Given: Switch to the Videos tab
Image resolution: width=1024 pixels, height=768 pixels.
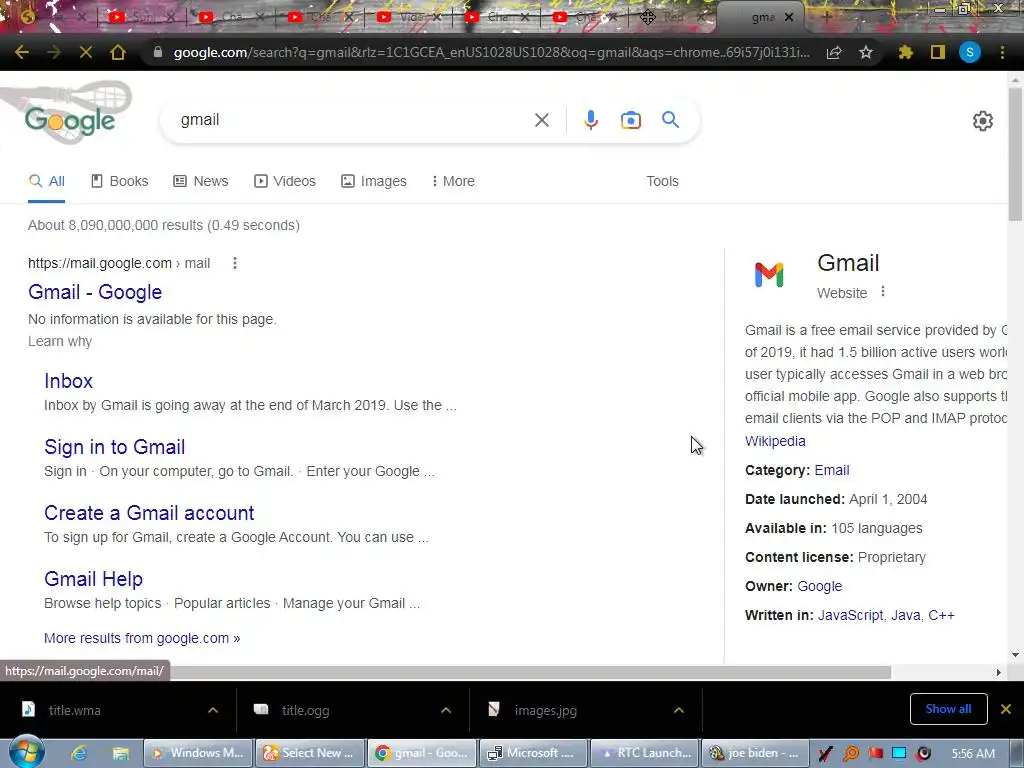Looking at the screenshot, I should click(x=285, y=181).
